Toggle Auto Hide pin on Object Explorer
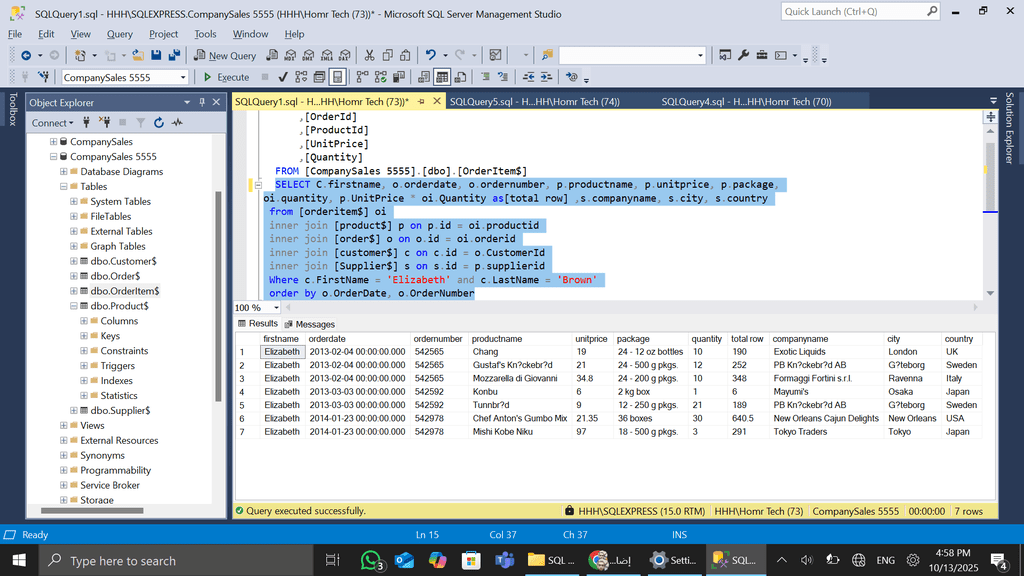This screenshot has height=576, width=1024. 202,102
